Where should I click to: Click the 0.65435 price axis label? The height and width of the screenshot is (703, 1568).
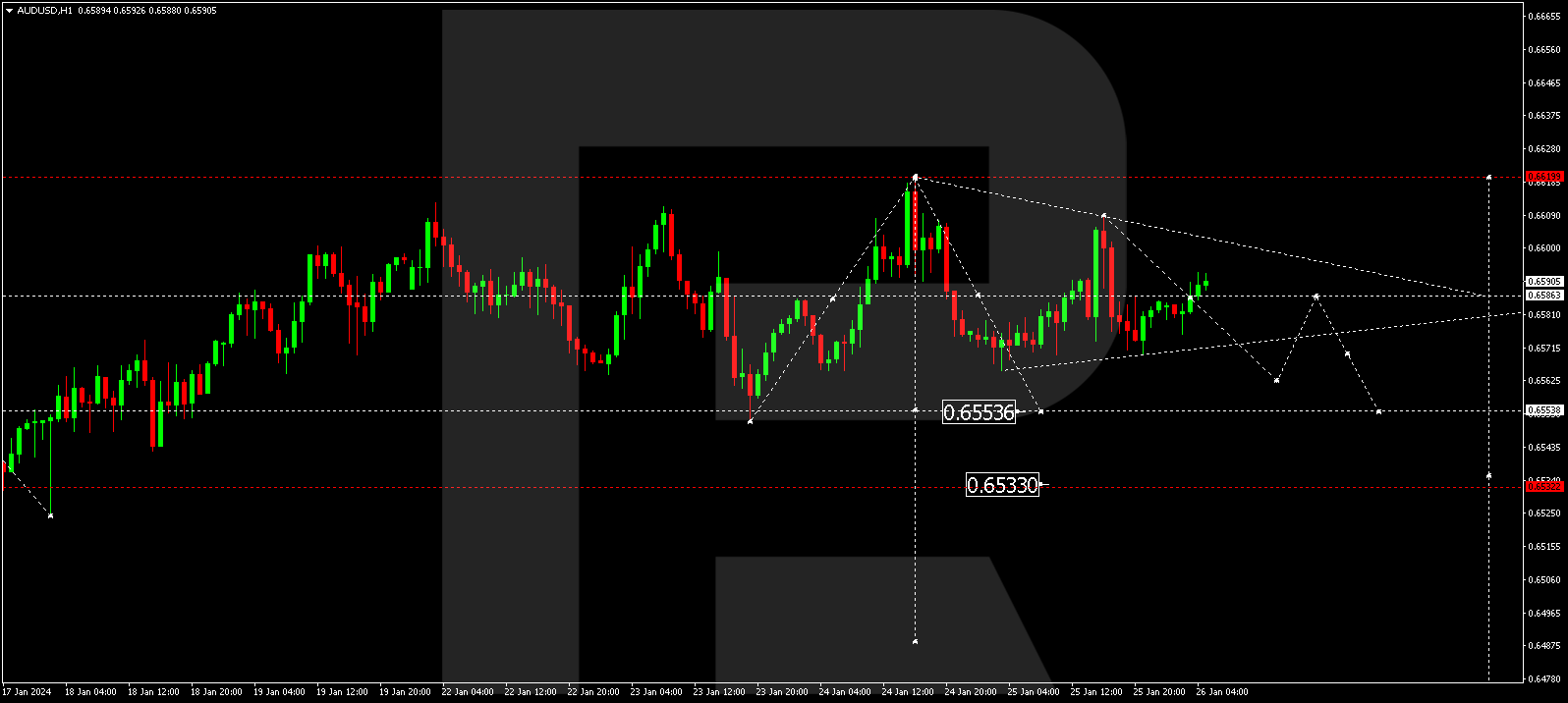point(1544,448)
